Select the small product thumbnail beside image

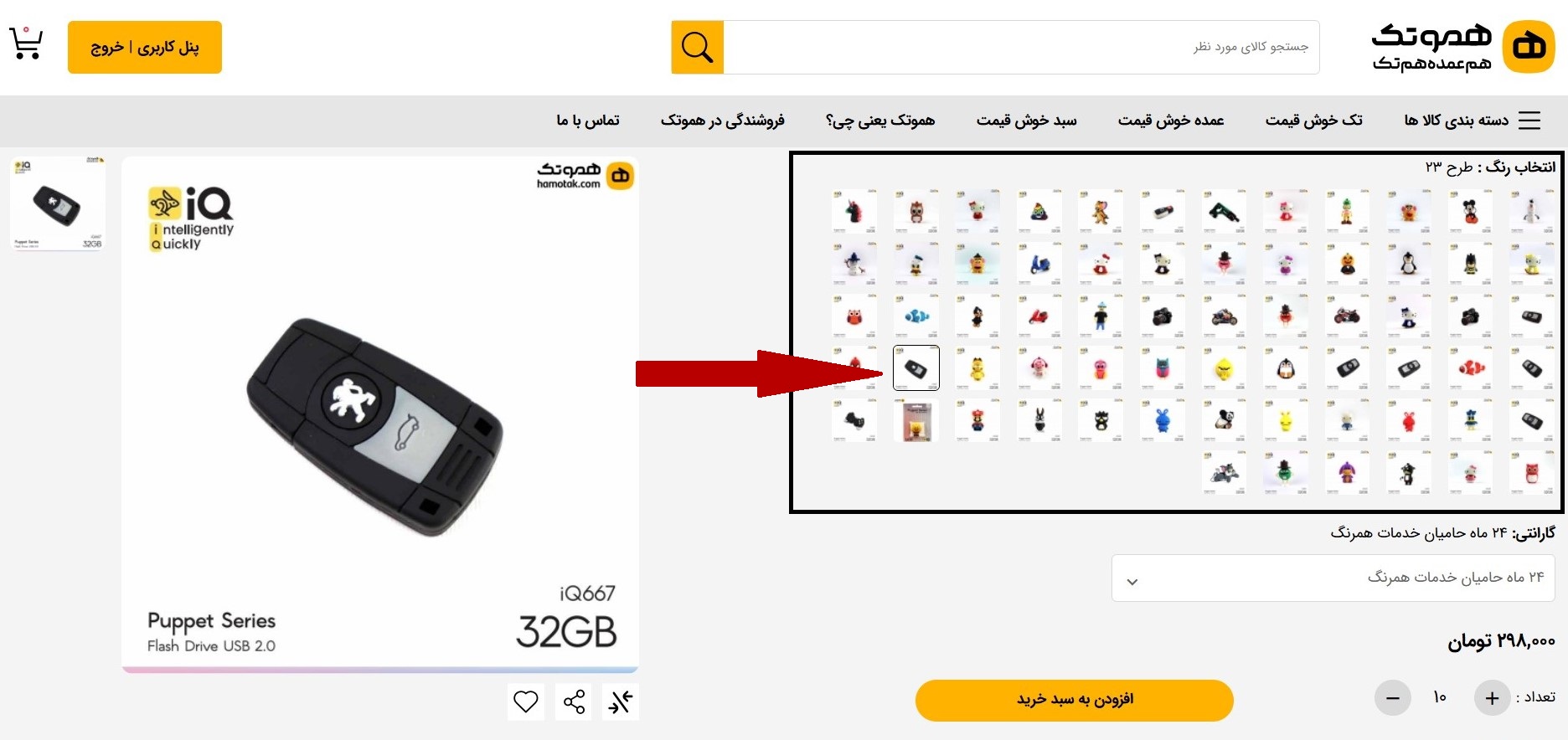click(58, 203)
